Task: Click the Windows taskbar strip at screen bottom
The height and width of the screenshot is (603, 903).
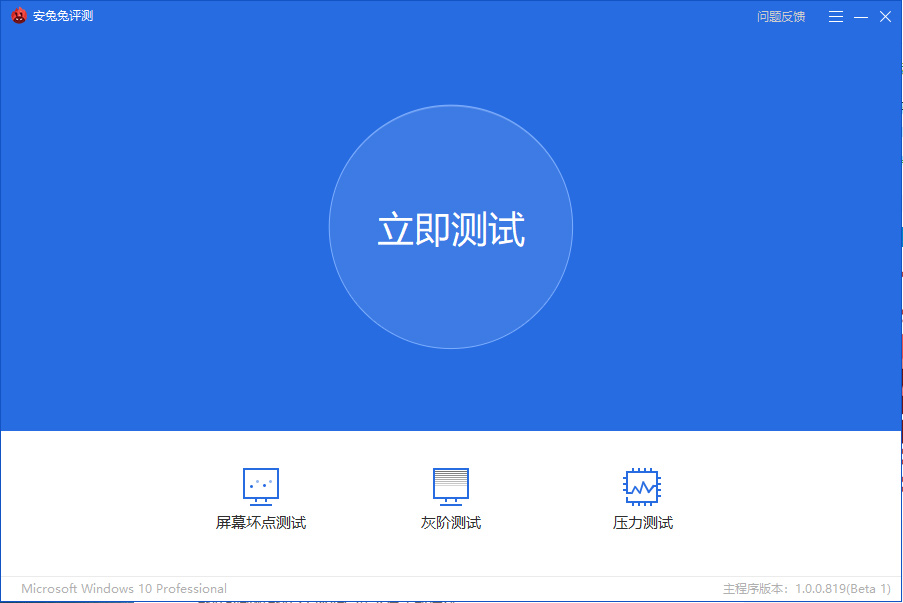Action: tap(451, 600)
